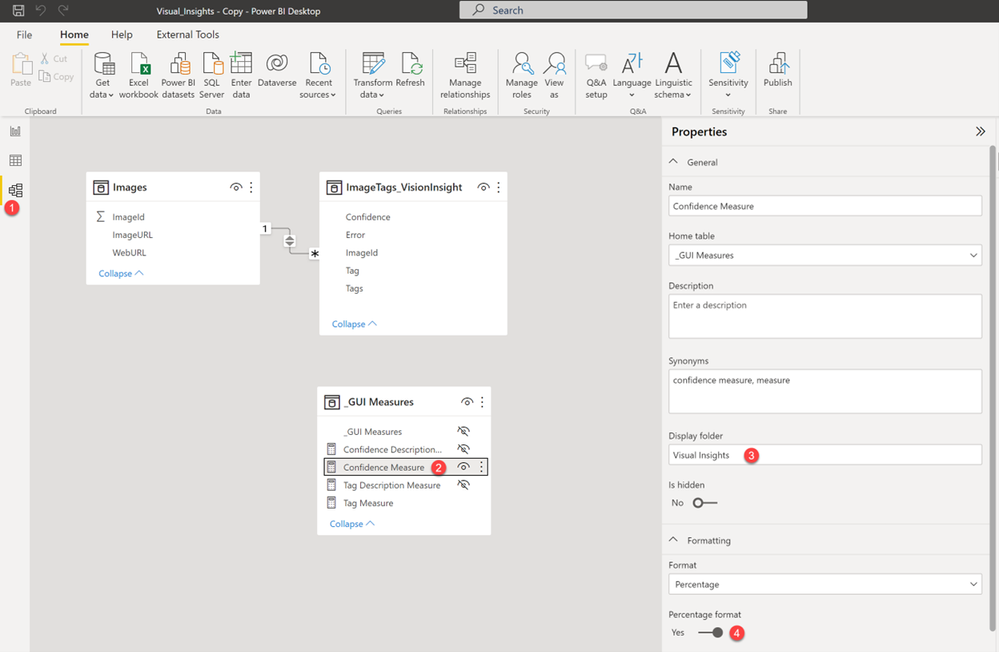
Task: Edit the Name field
Action: [825, 206]
